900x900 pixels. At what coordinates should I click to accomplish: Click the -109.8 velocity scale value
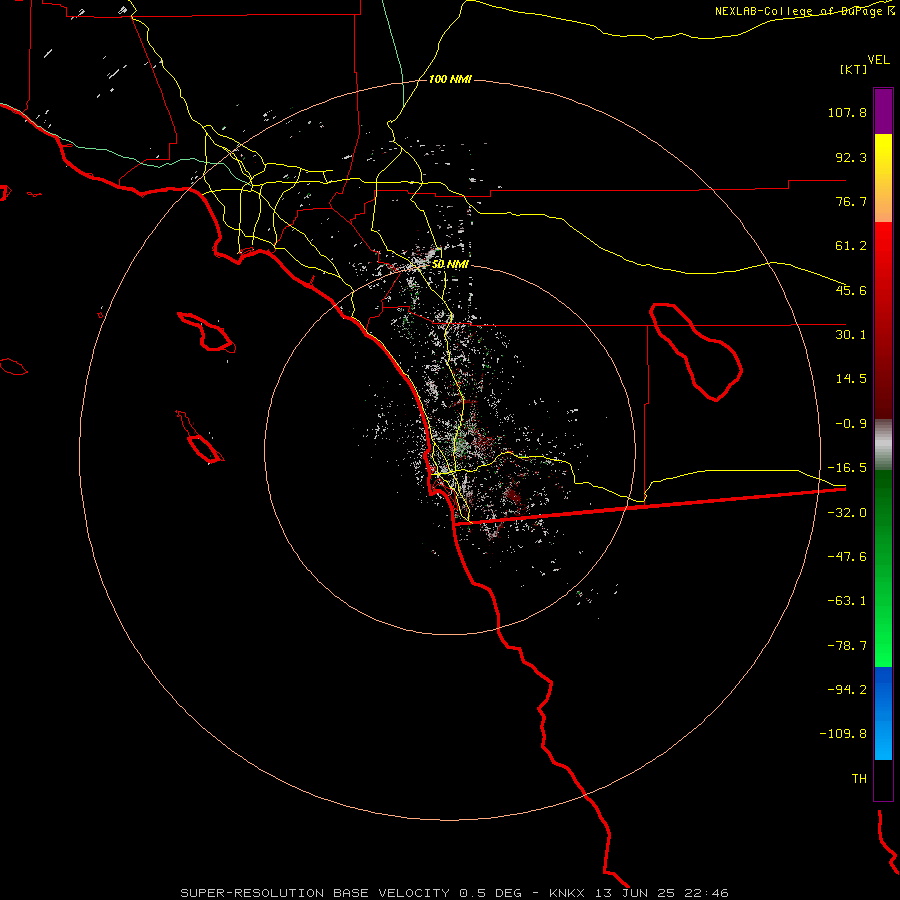[843, 734]
